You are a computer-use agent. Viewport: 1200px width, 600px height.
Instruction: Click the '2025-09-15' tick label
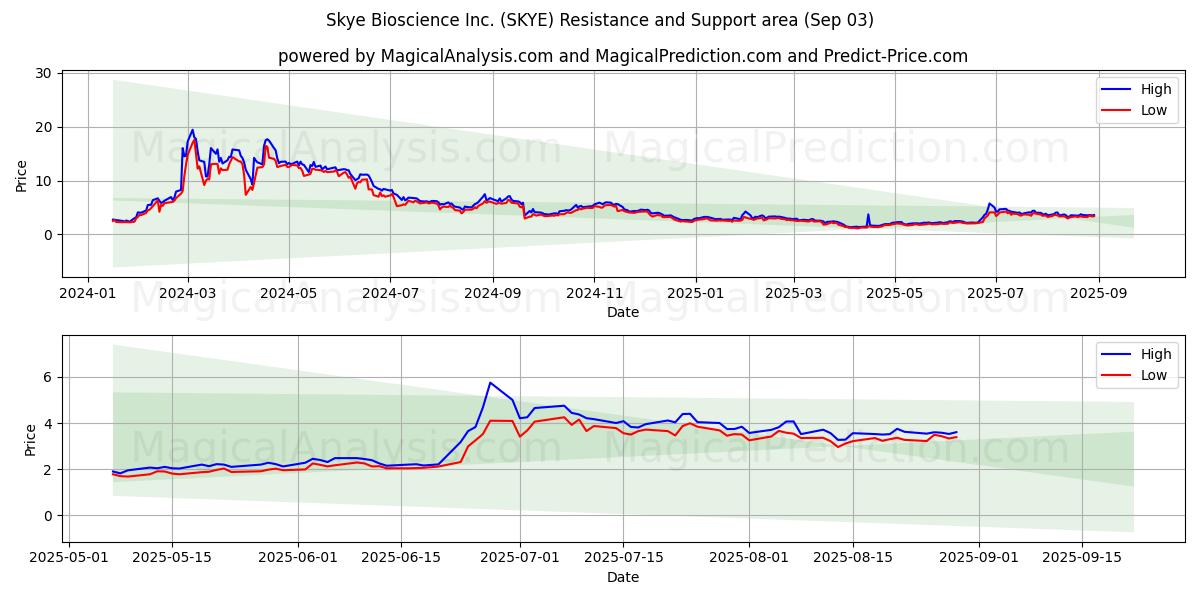click(1082, 558)
